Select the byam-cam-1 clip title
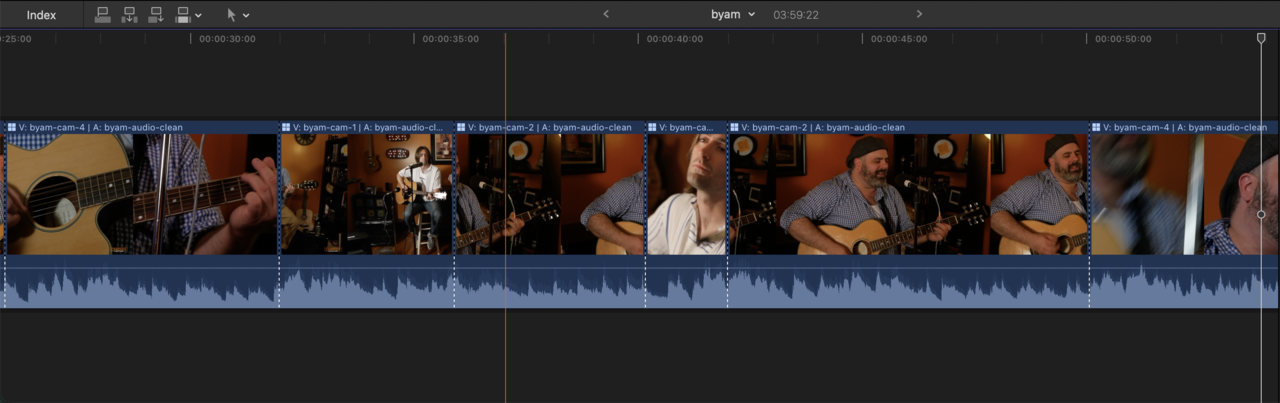The image size is (1280, 403). [368, 128]
